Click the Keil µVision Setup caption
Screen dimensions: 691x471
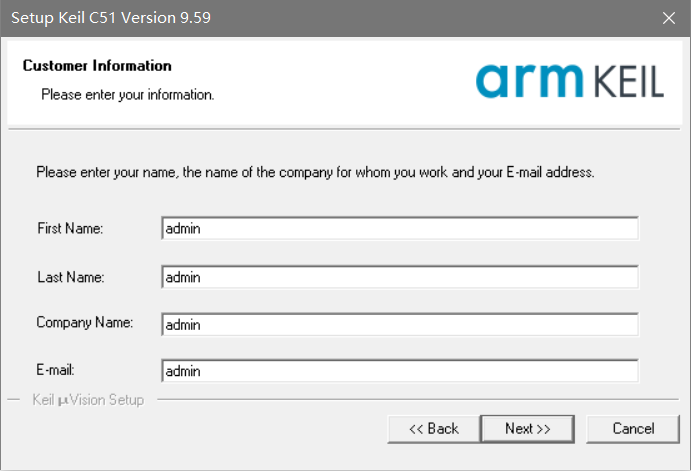click(88, 400)
